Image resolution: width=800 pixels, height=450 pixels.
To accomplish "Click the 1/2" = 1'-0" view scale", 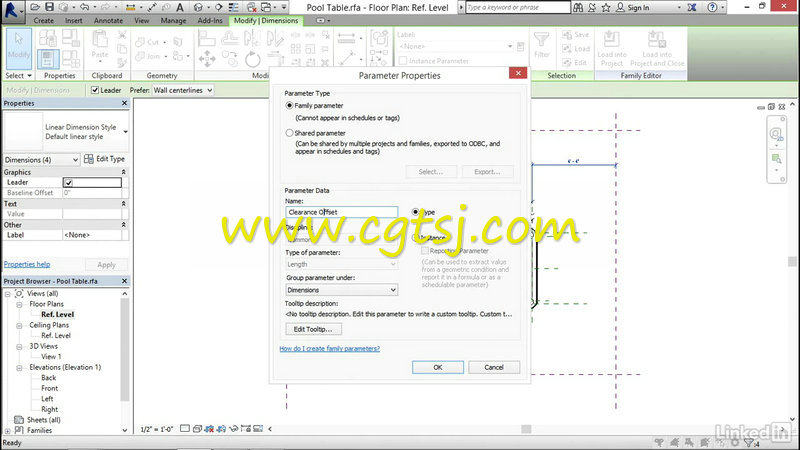I will click(x=157, y=429).
